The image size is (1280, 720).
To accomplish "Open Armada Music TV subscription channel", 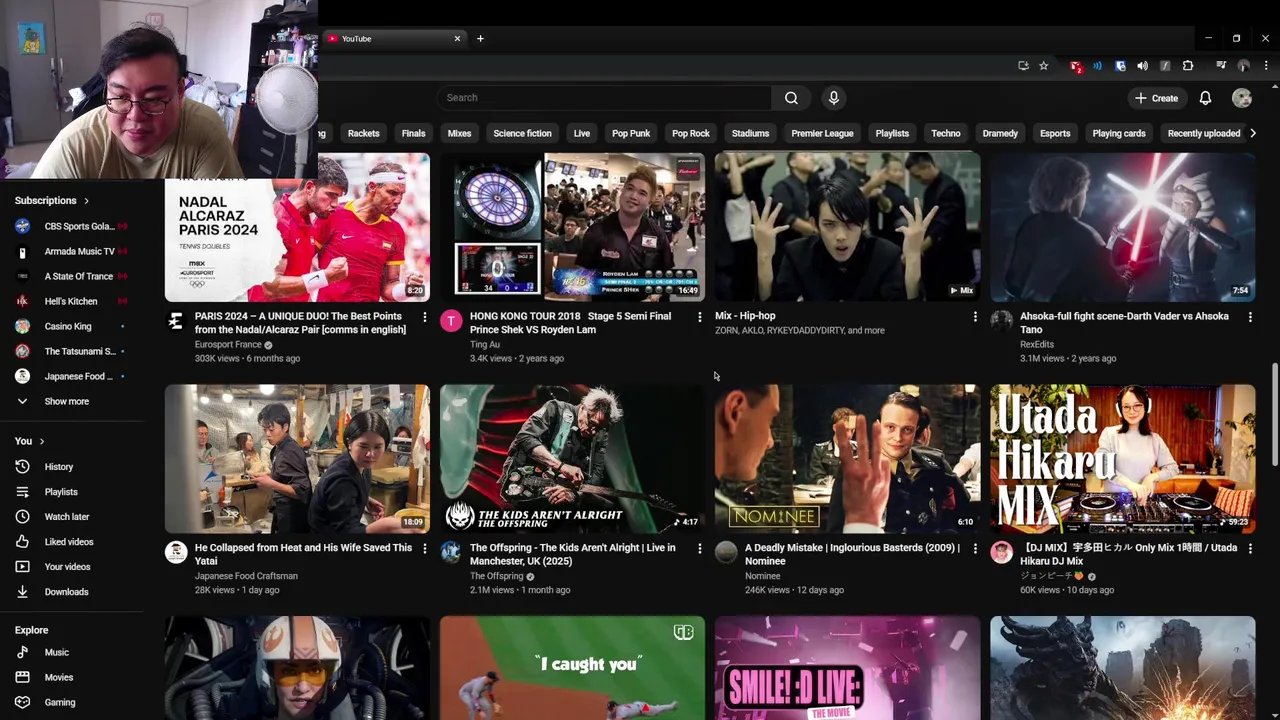I will click(x=72, y=251).
